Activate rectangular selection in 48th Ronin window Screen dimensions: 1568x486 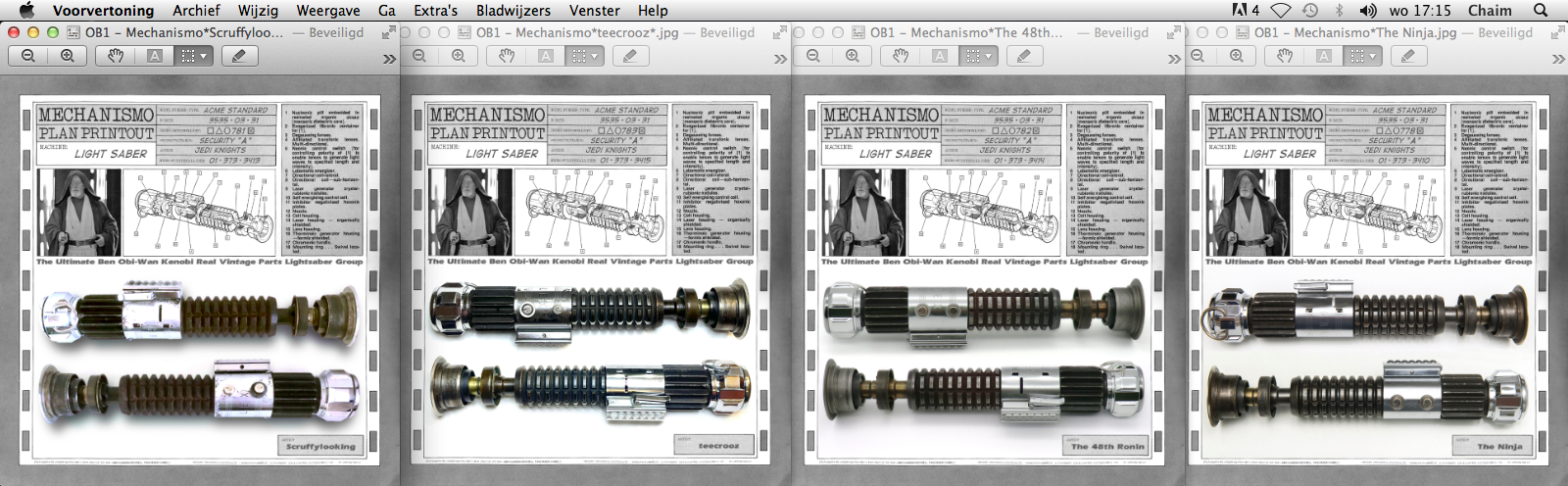972,56
